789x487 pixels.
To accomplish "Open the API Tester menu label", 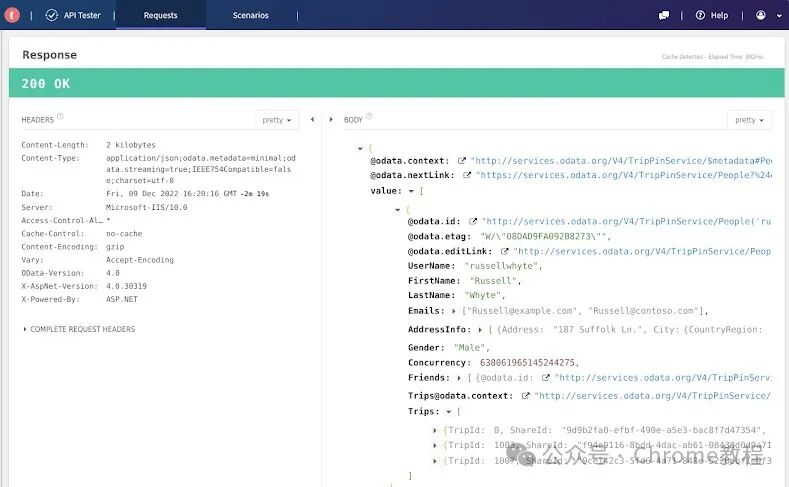I will click(82, 16).
